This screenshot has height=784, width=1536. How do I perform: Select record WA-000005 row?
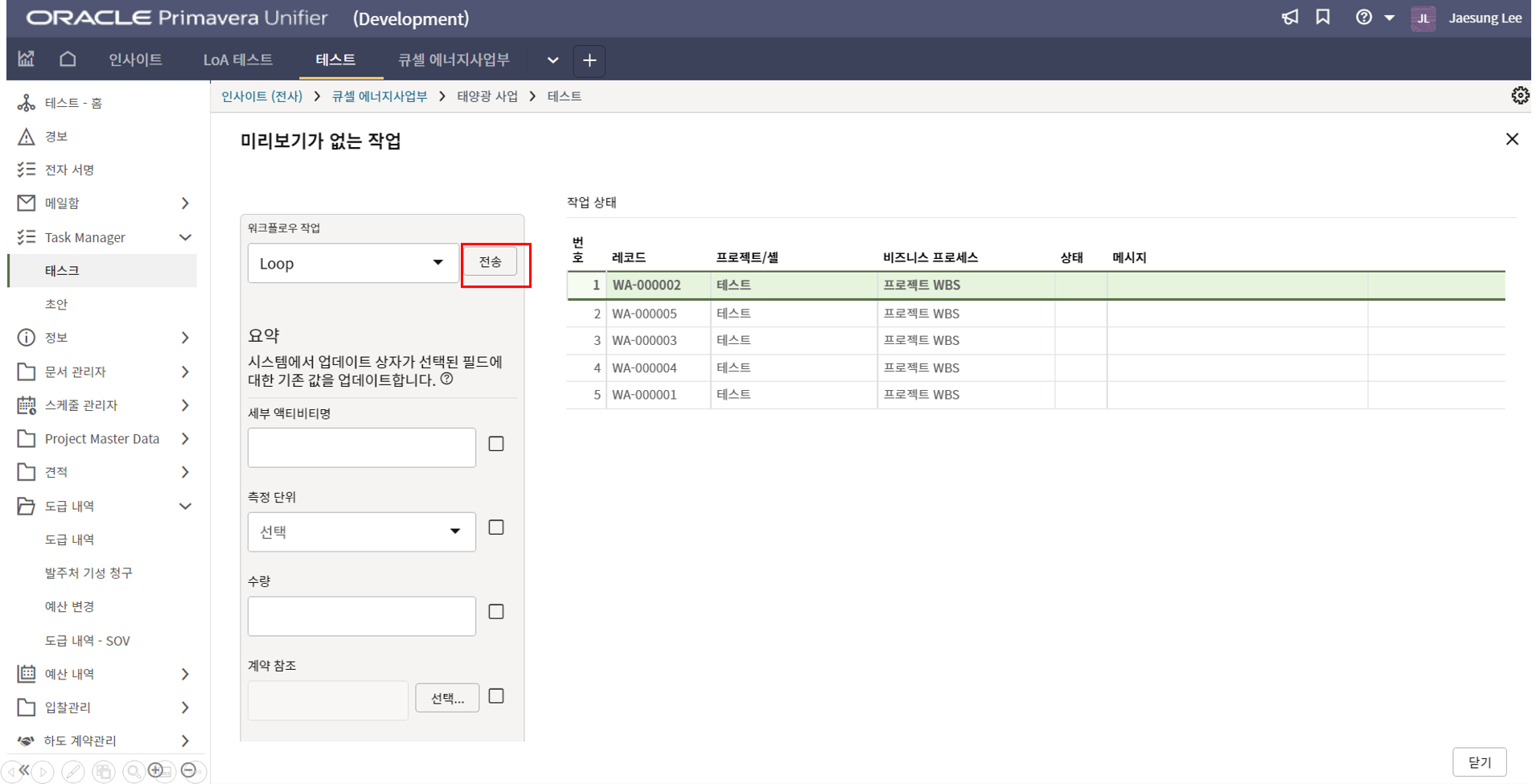[x=644, y=314]
